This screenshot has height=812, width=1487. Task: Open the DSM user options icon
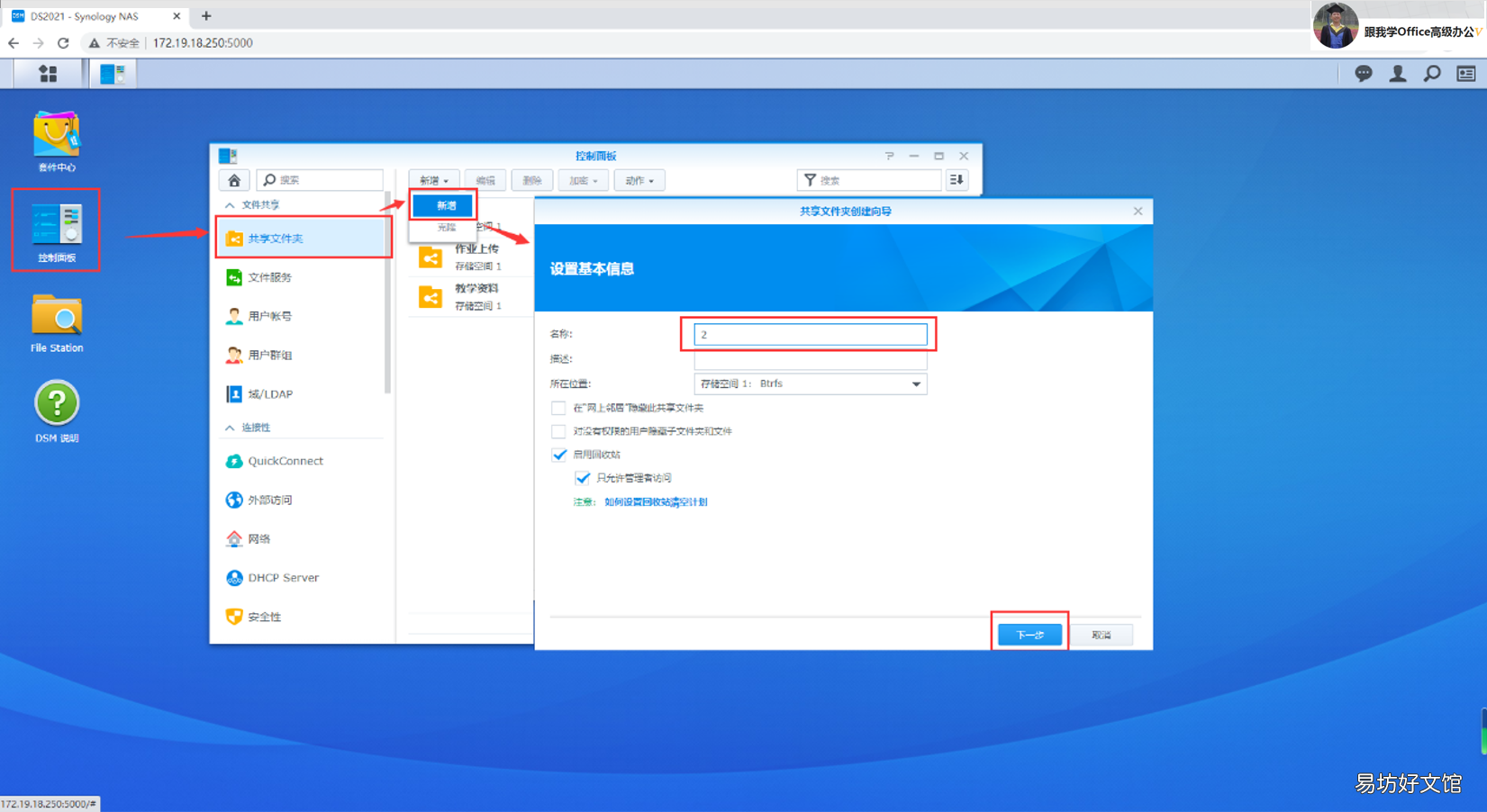(1397, 74)
